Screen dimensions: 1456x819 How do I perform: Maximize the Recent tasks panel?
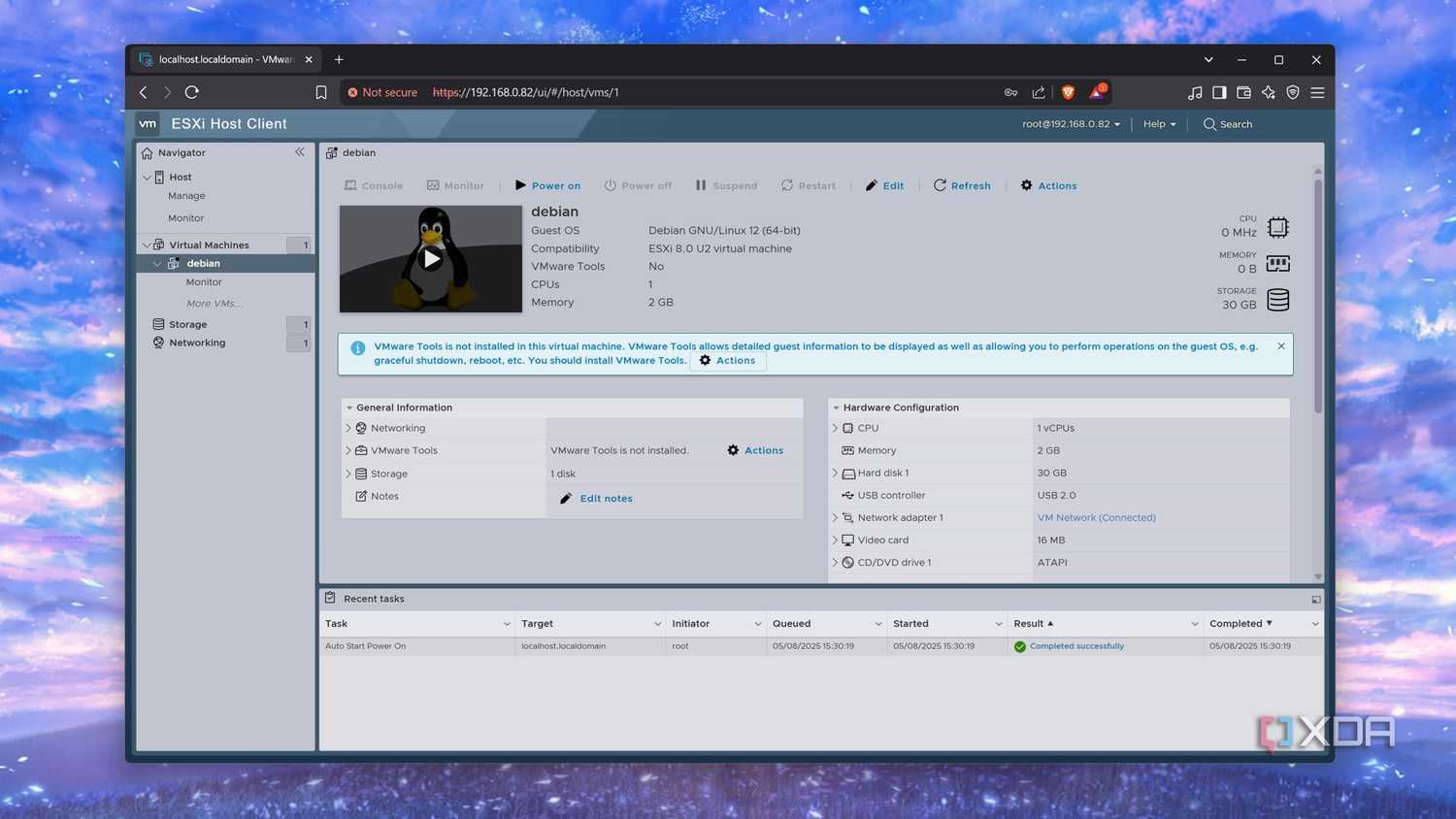(x=1316, y=600)
